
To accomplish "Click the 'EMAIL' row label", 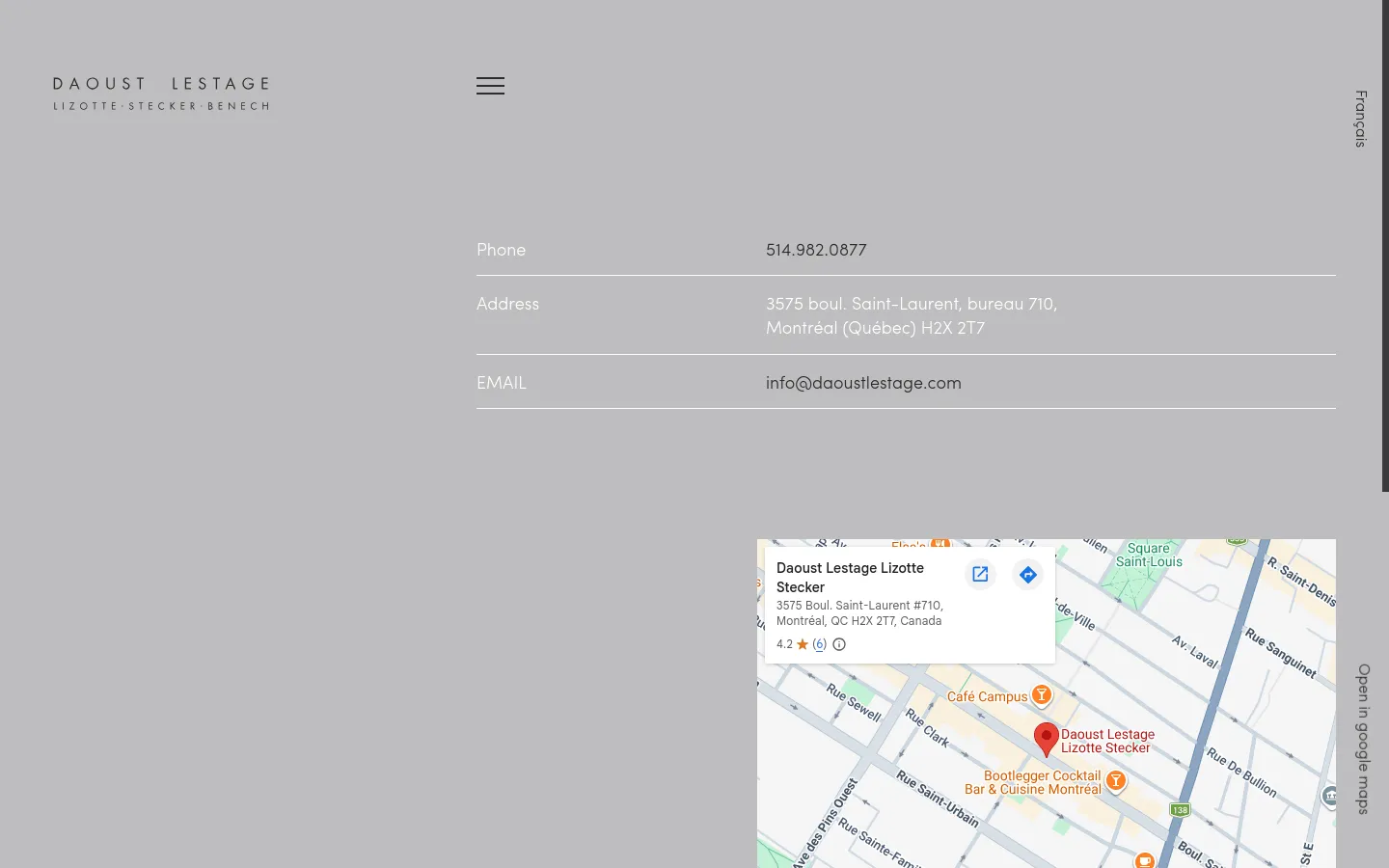I will [502, 383].
